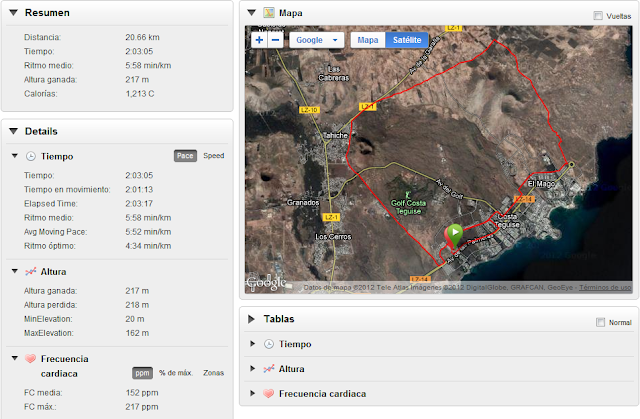Click the route end point circle marker on map
Screen dimensions: 640x419
571,164
